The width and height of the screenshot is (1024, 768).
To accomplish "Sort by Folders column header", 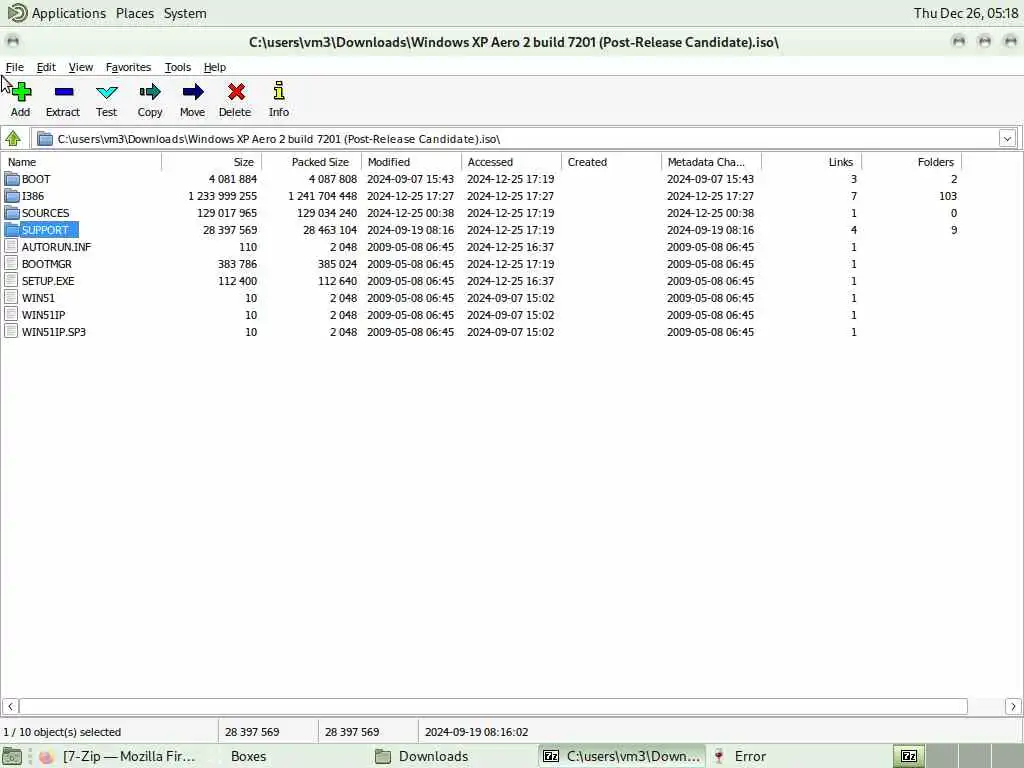I will [912, 162].
